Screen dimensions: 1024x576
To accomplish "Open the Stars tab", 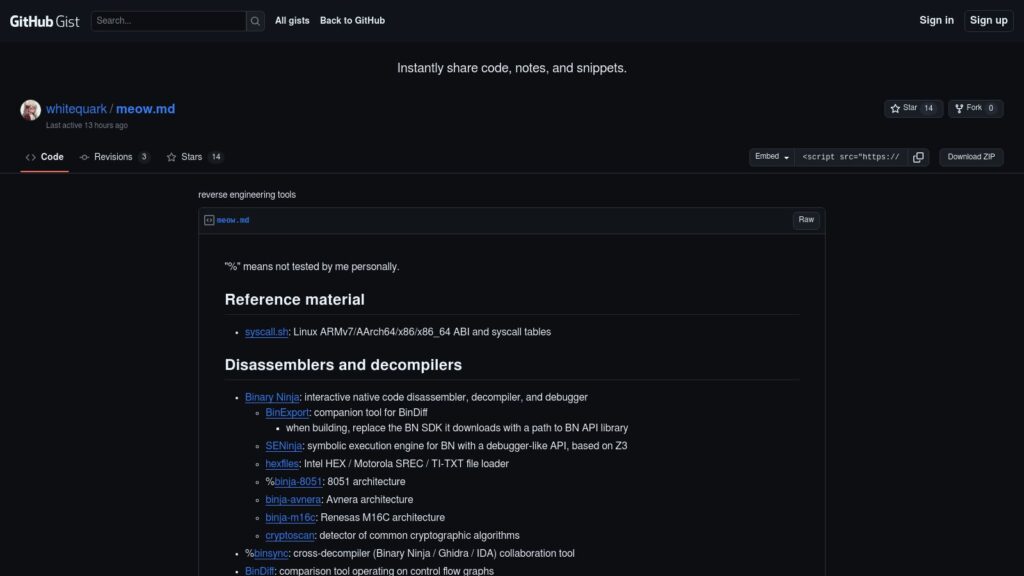I will 195,157.
